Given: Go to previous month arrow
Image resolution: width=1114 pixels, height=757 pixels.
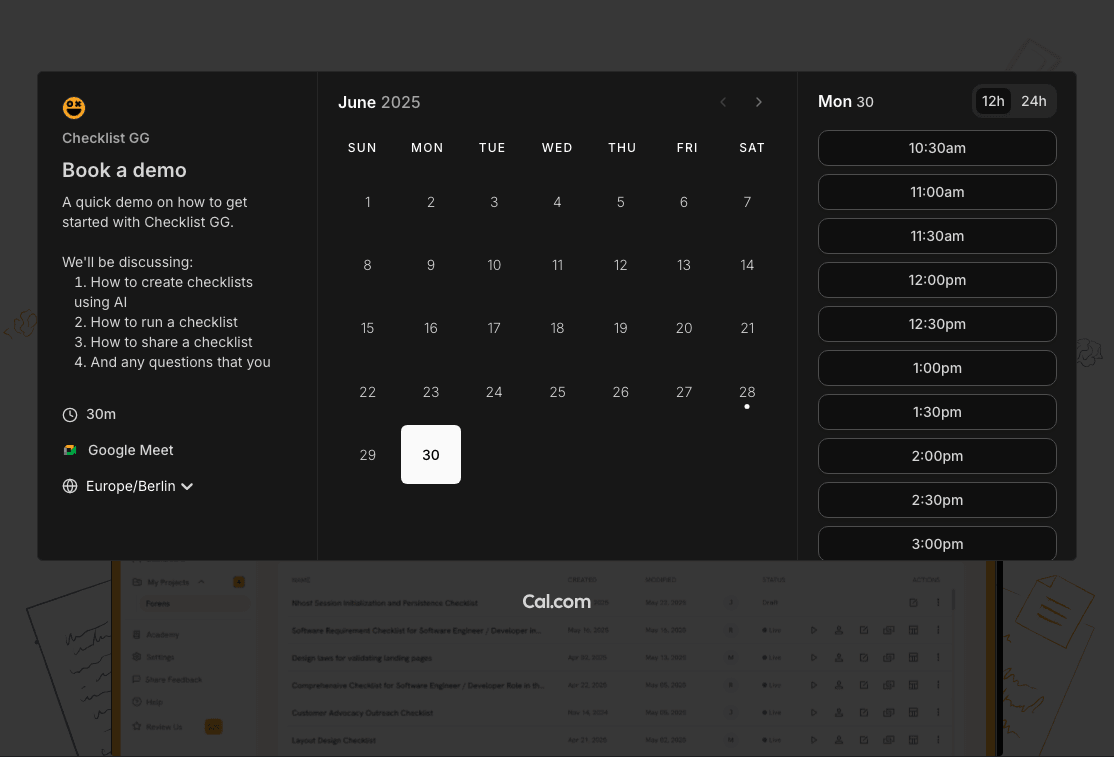Looking at the screenshot, I should pos(723,102).
